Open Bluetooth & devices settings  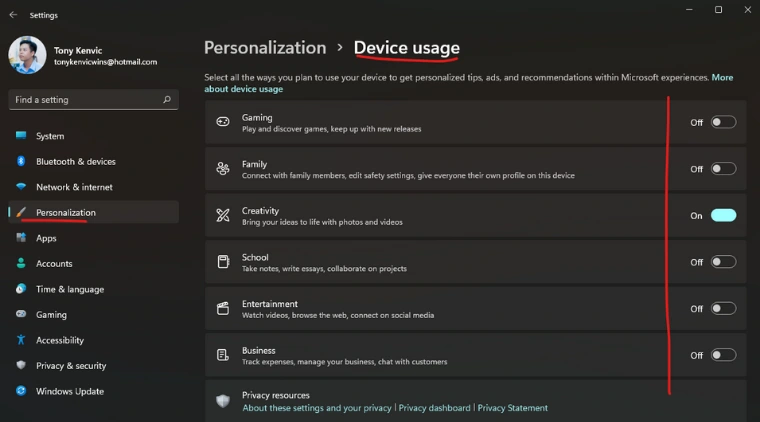coord(76,161)
